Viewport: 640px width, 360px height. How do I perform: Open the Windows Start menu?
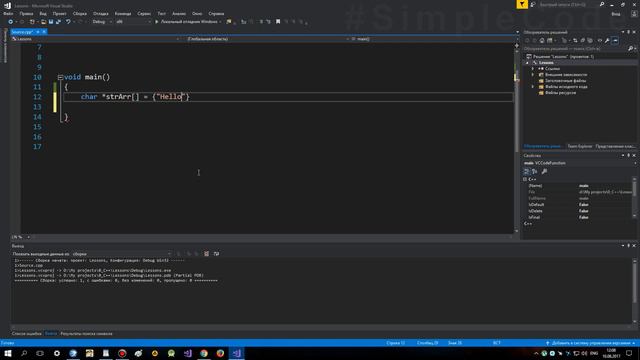[x=8, y=353]
